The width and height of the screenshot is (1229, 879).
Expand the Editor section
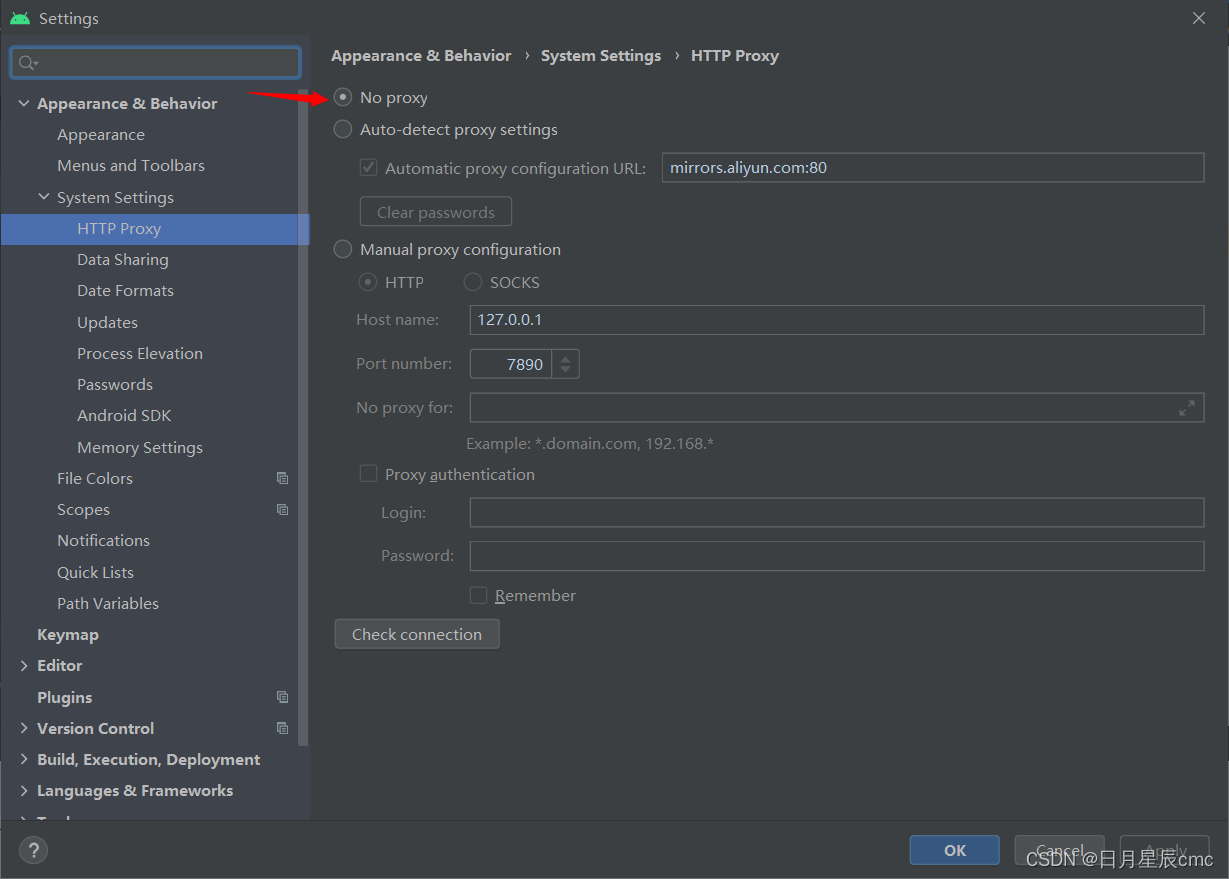(x=24, y=665)
